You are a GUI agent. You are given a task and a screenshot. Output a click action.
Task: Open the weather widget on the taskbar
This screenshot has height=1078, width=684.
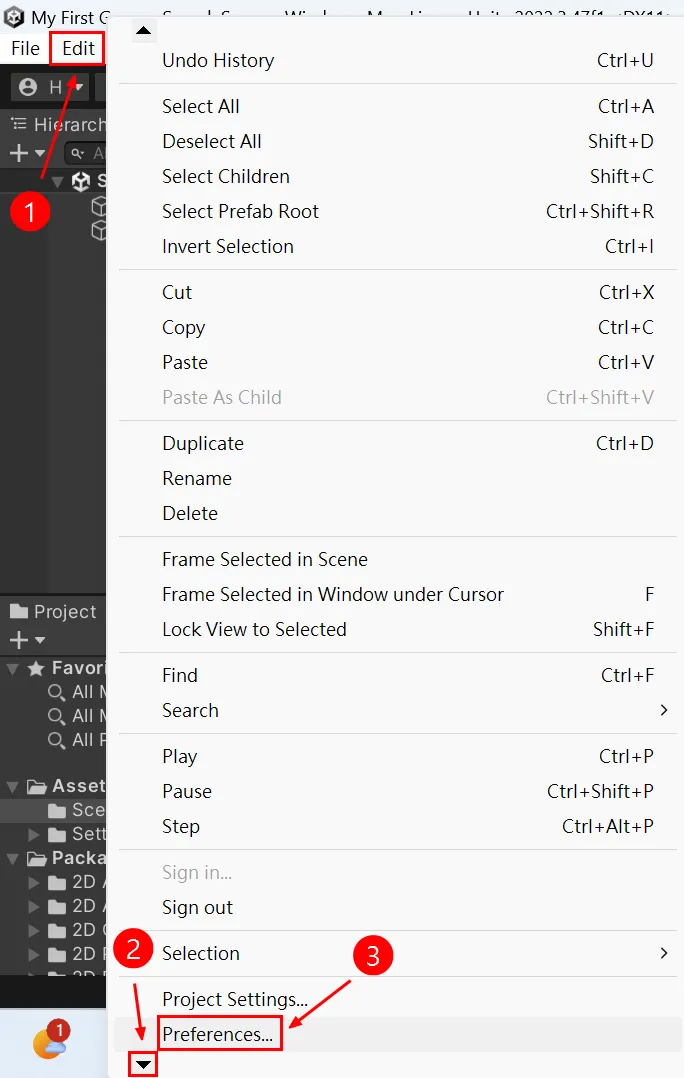pos(49,1043)
